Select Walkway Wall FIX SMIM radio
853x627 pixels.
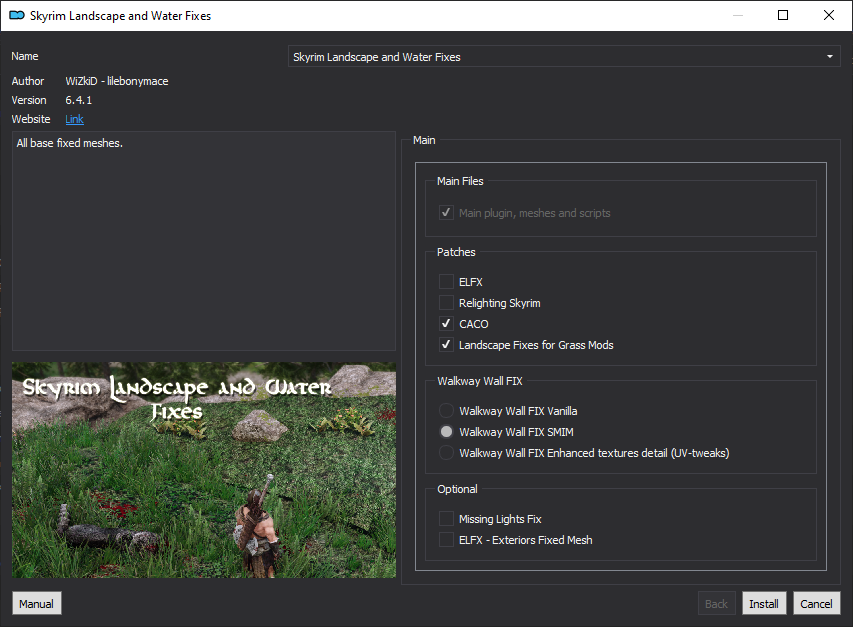click(446, 432)
